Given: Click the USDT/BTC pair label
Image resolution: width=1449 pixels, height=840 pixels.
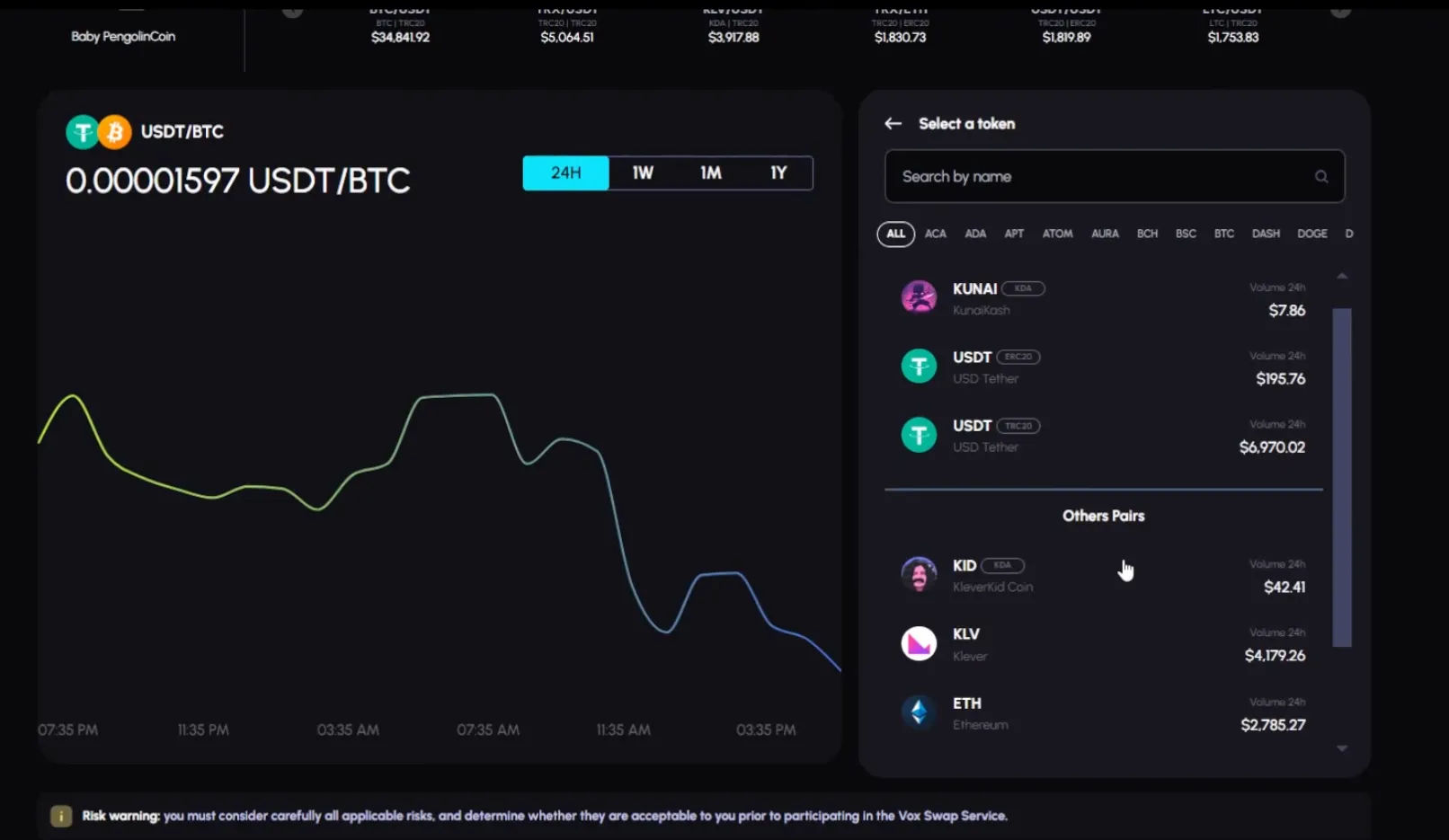Looking at the screenshot, I should pos(182,132).
